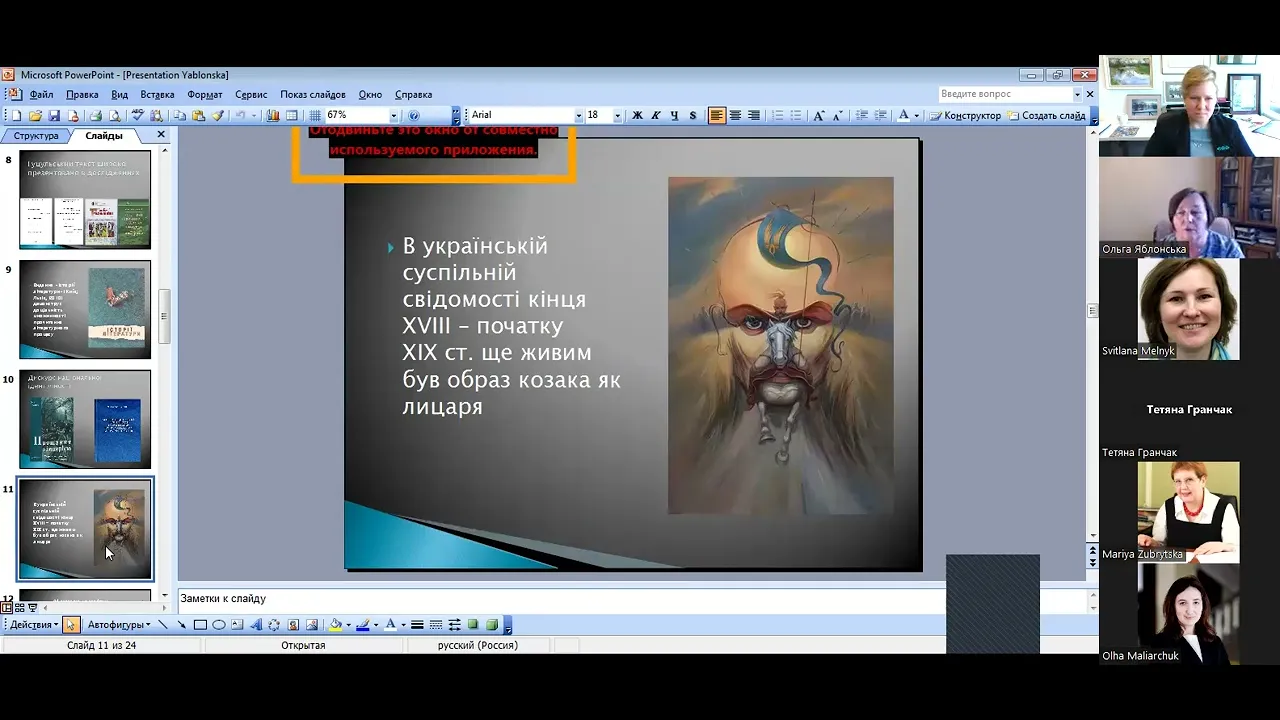Insert picture from file icon
The image size is (1280, 720).
(x=312, y=625)
